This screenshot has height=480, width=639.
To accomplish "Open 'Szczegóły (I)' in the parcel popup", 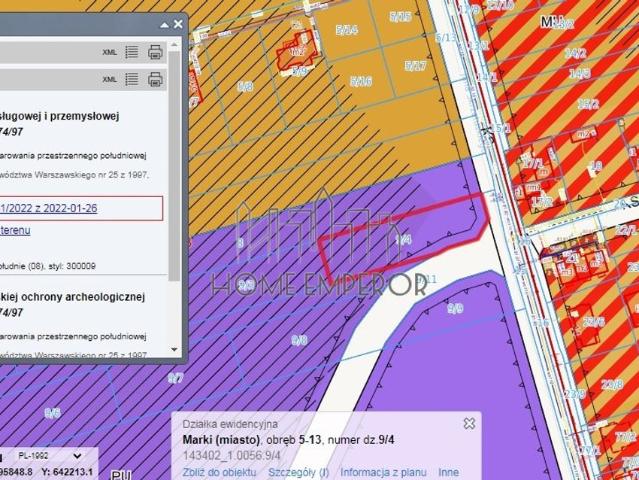I will pos(299,472).
